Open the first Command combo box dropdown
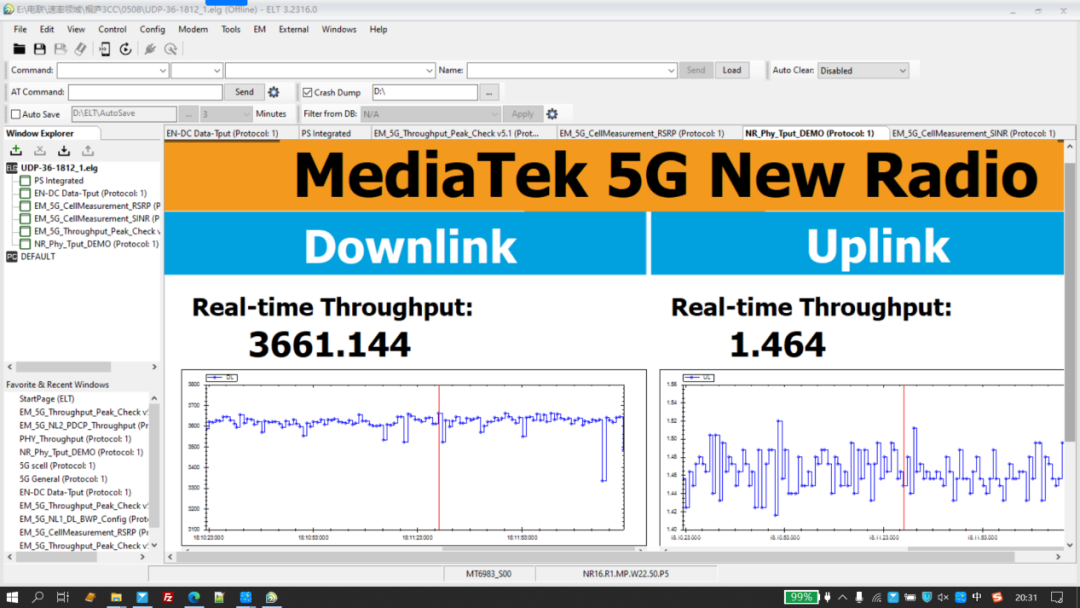The image size is (1080, 608). click(x=163, y=71)
